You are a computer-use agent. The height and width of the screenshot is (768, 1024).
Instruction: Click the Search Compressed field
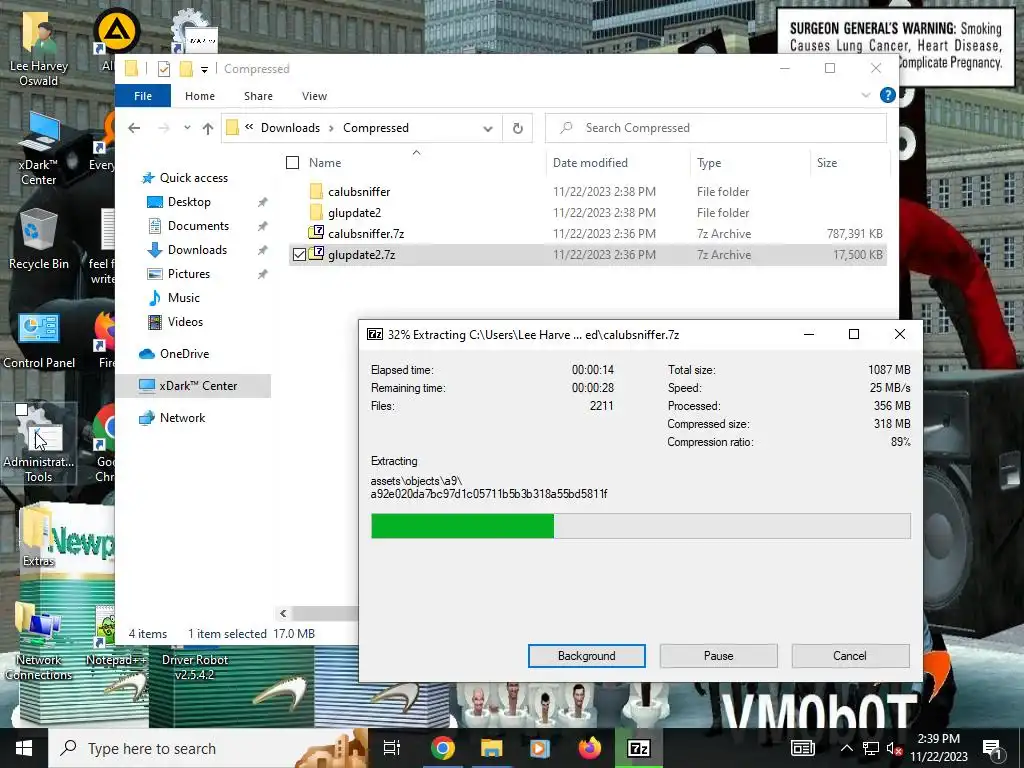tap(716, 128)
